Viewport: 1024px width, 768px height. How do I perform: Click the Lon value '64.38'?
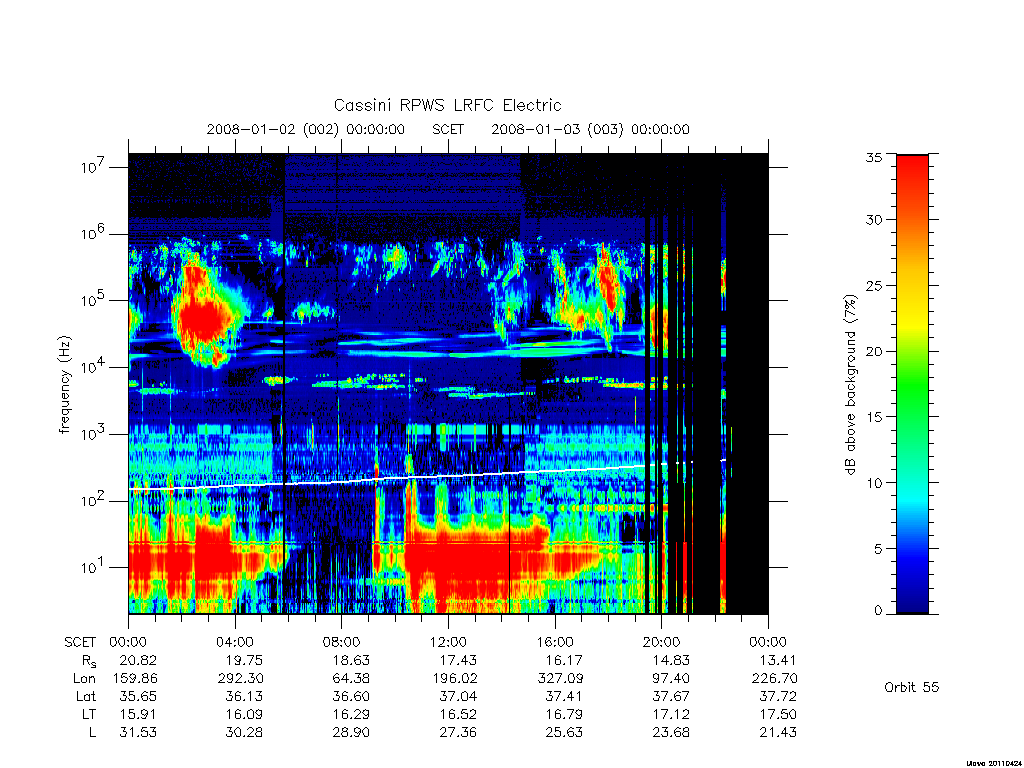(351, 679)
